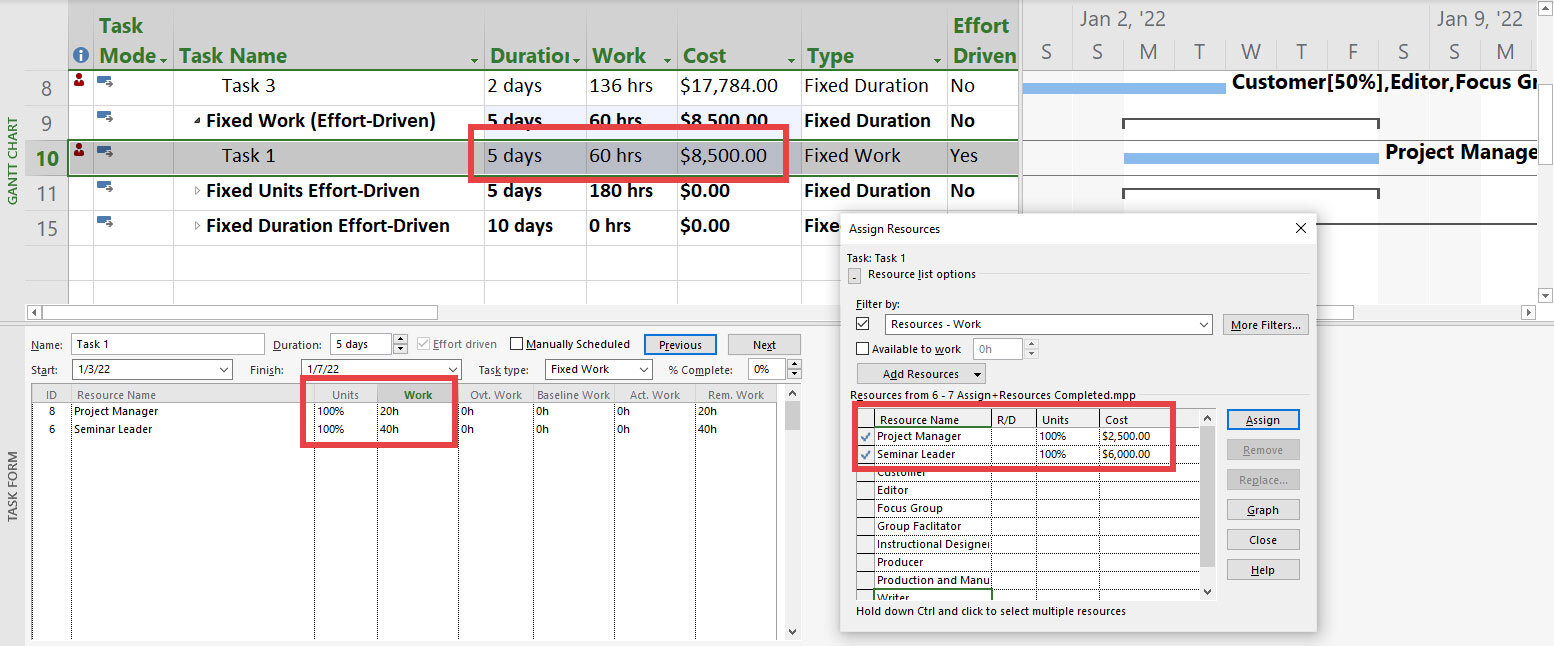Viewport: 1554px width, 646px height.
Task: Click the Effort Driven column header
Action: [x=984, y=41]
